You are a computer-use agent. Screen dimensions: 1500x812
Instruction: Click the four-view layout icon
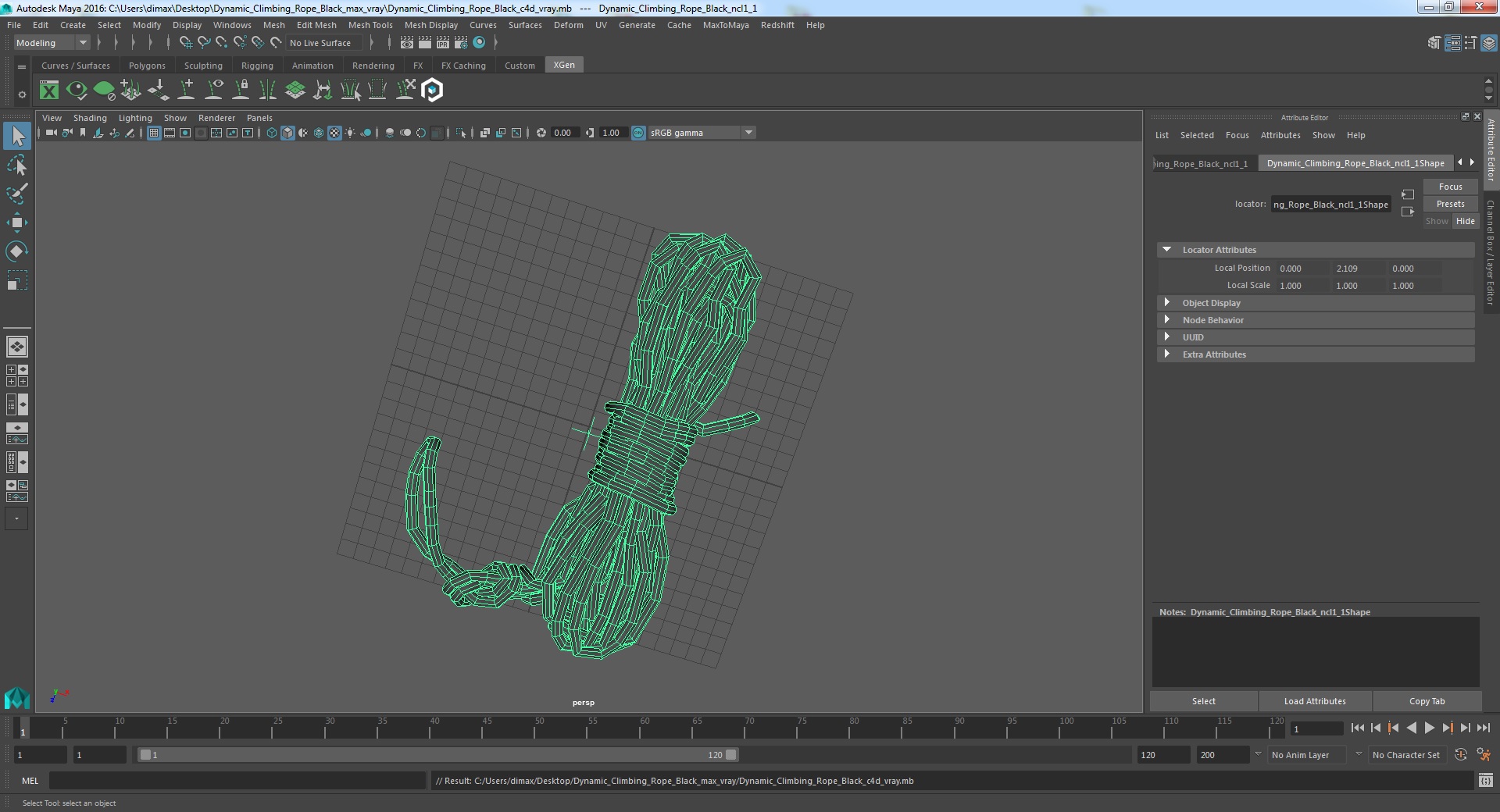pos(17,376)
